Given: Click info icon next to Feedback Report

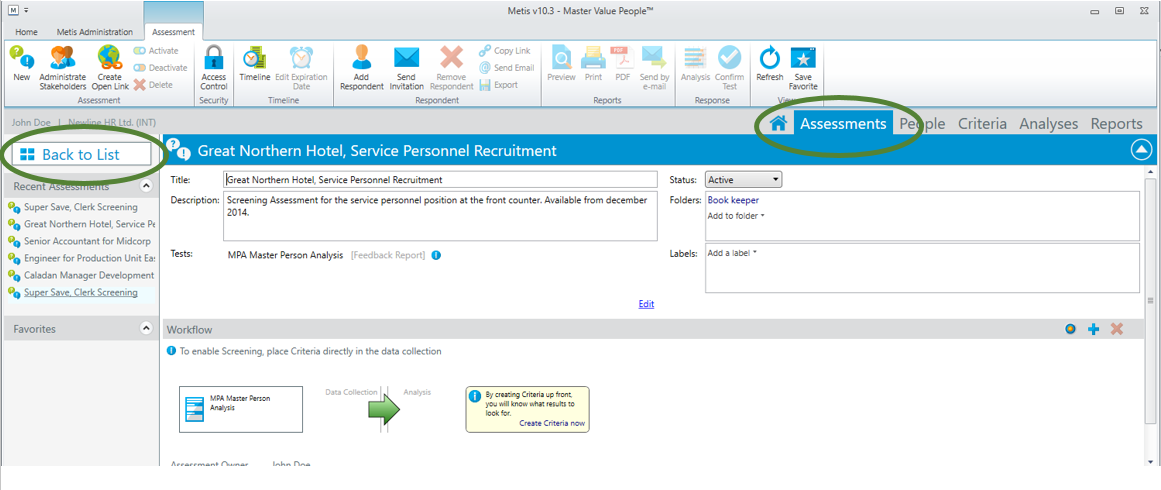Looking at the screenshot, I should (436, 255).
